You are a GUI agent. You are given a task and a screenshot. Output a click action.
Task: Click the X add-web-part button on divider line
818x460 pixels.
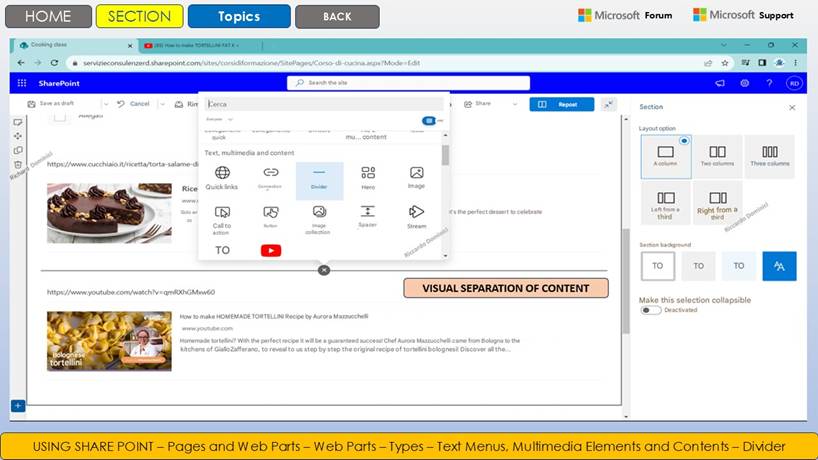(x=324, y=270)
